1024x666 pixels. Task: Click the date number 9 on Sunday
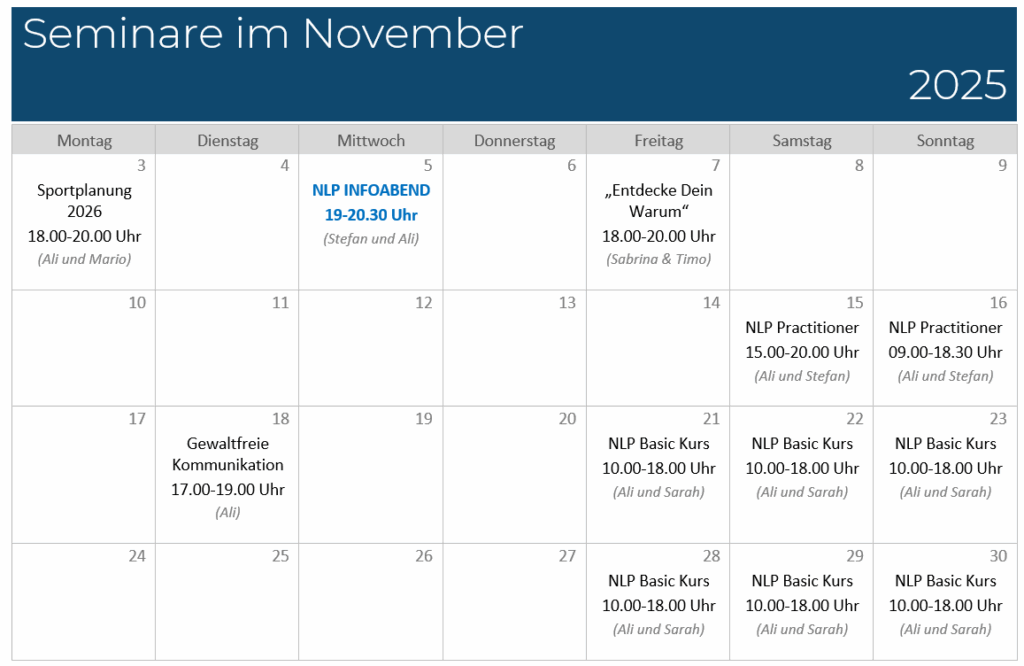click(1002, 166)
